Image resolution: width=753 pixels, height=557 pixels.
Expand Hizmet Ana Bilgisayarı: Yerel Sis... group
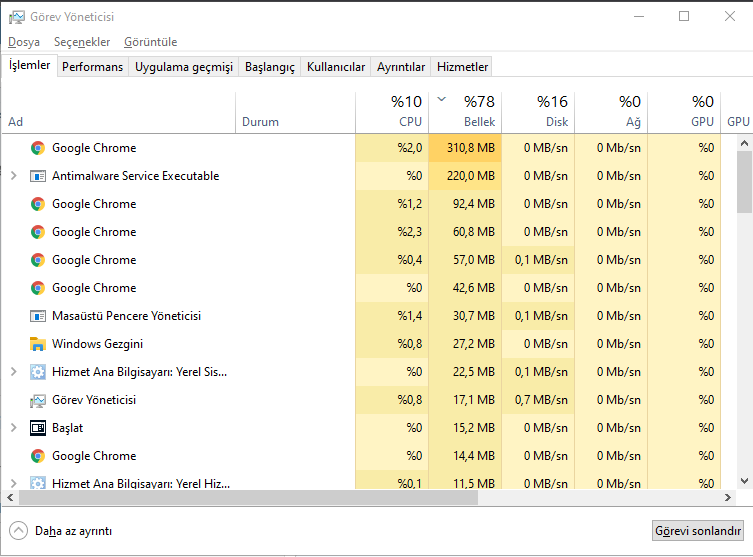coord(13,372)
